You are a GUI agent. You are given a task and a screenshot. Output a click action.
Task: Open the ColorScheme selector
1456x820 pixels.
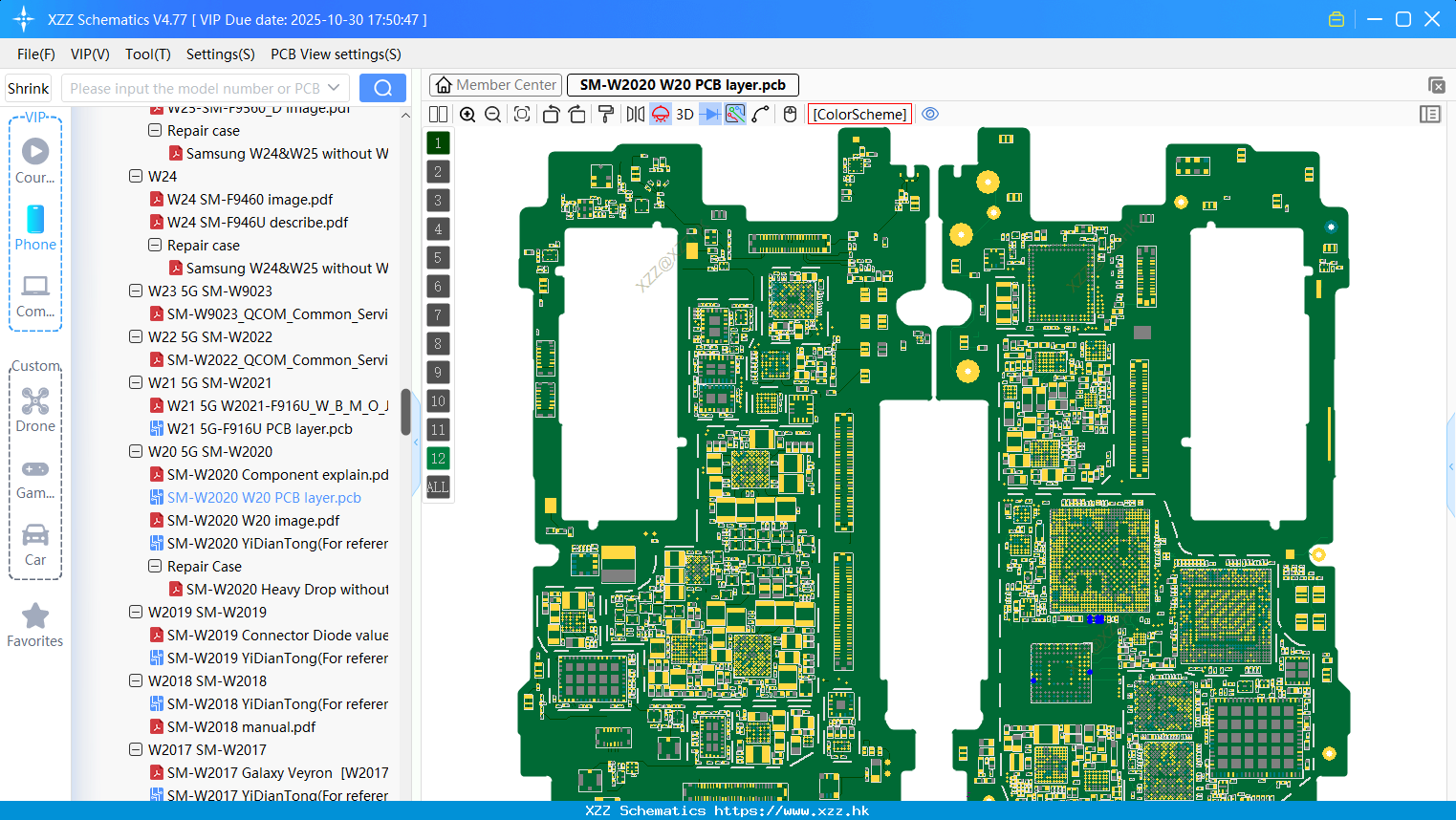tap(859, 114)
